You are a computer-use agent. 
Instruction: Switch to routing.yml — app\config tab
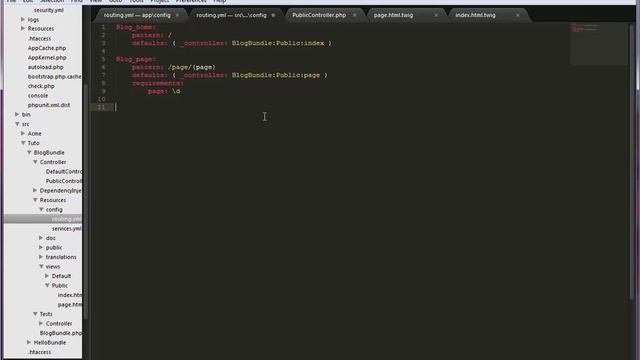(x=137, y=15)
